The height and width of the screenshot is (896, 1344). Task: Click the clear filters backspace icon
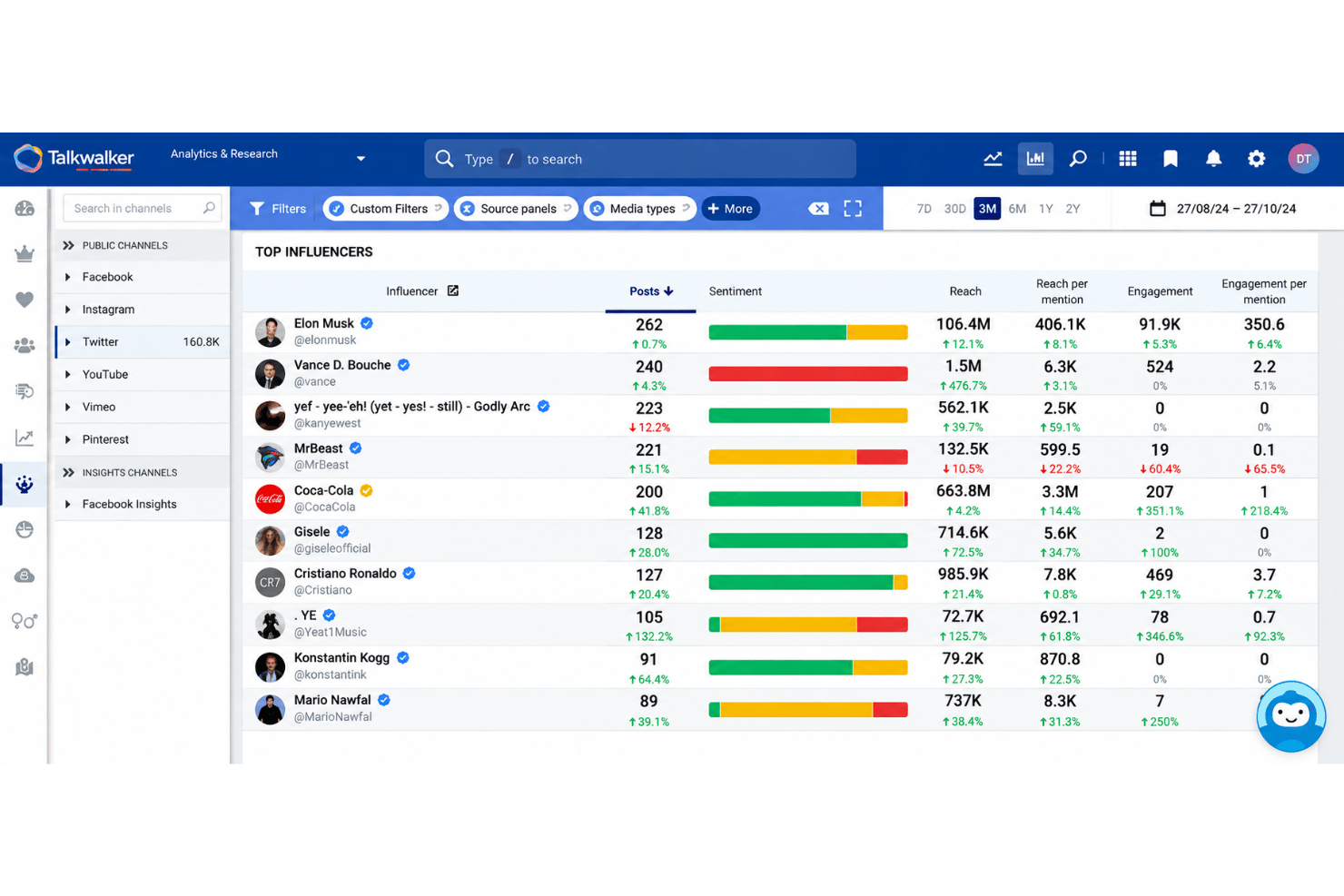[x=818, y=209]
